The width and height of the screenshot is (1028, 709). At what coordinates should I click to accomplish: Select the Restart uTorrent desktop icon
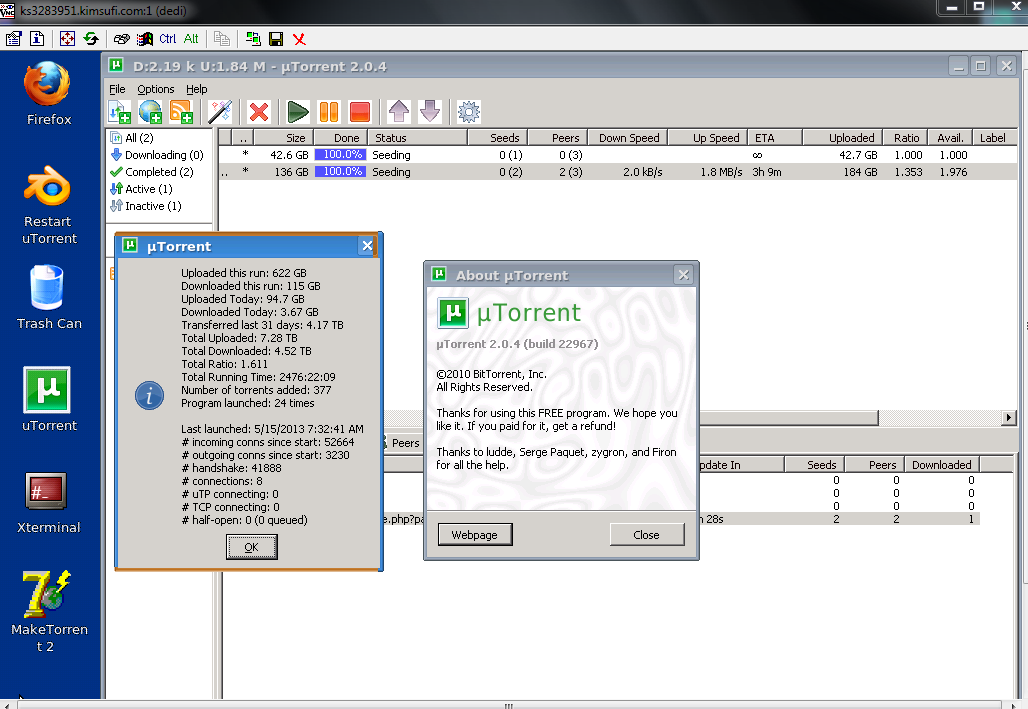[49, 205]
